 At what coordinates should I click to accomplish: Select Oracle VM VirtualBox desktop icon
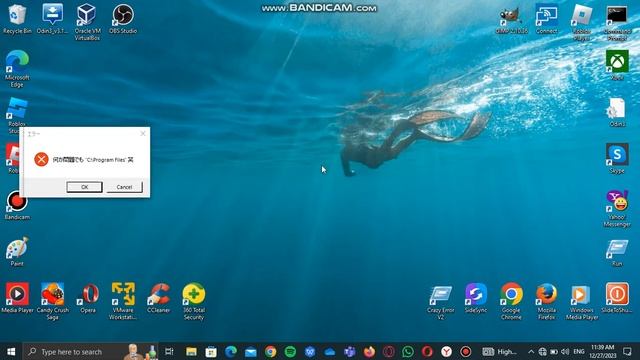pyautogui.click(x=87, y=22)
